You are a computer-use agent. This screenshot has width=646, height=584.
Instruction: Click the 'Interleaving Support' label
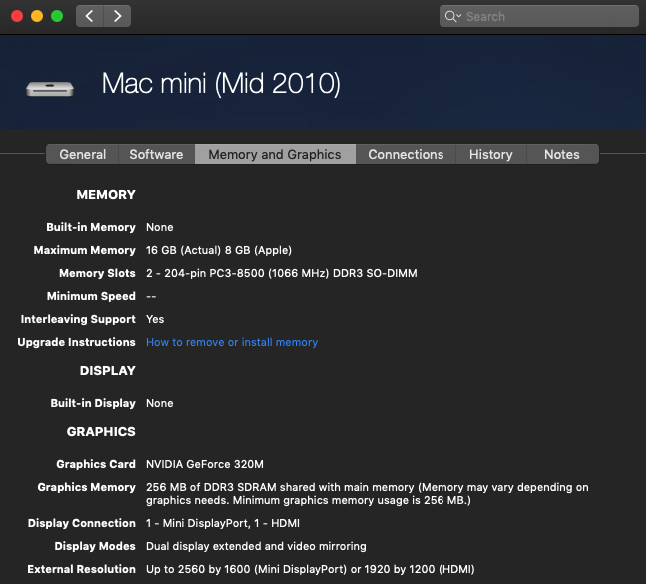pyautogui.click(x=78, y=319)
